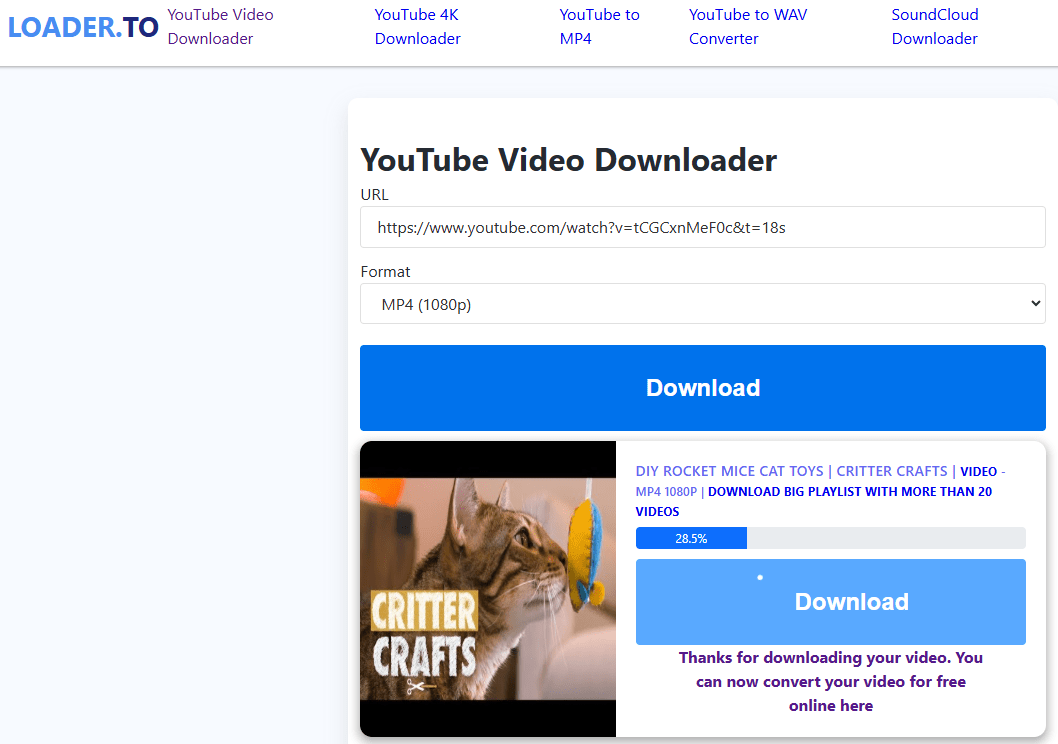The width and height of the screenshot is (1058, 744).
Task: Click the 28.5% download progress bar
Action: click(830, 538)
